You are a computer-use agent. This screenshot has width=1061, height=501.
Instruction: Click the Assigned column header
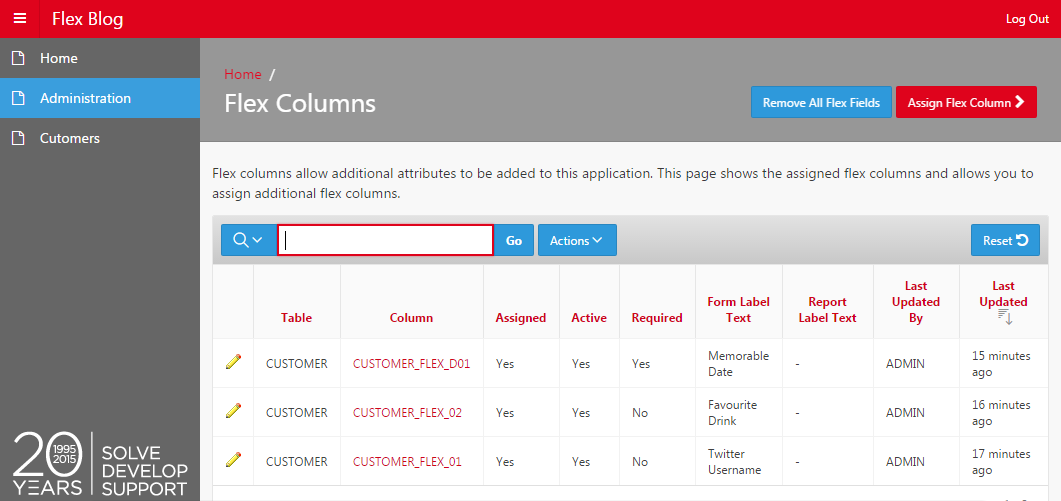pos(520,318)
